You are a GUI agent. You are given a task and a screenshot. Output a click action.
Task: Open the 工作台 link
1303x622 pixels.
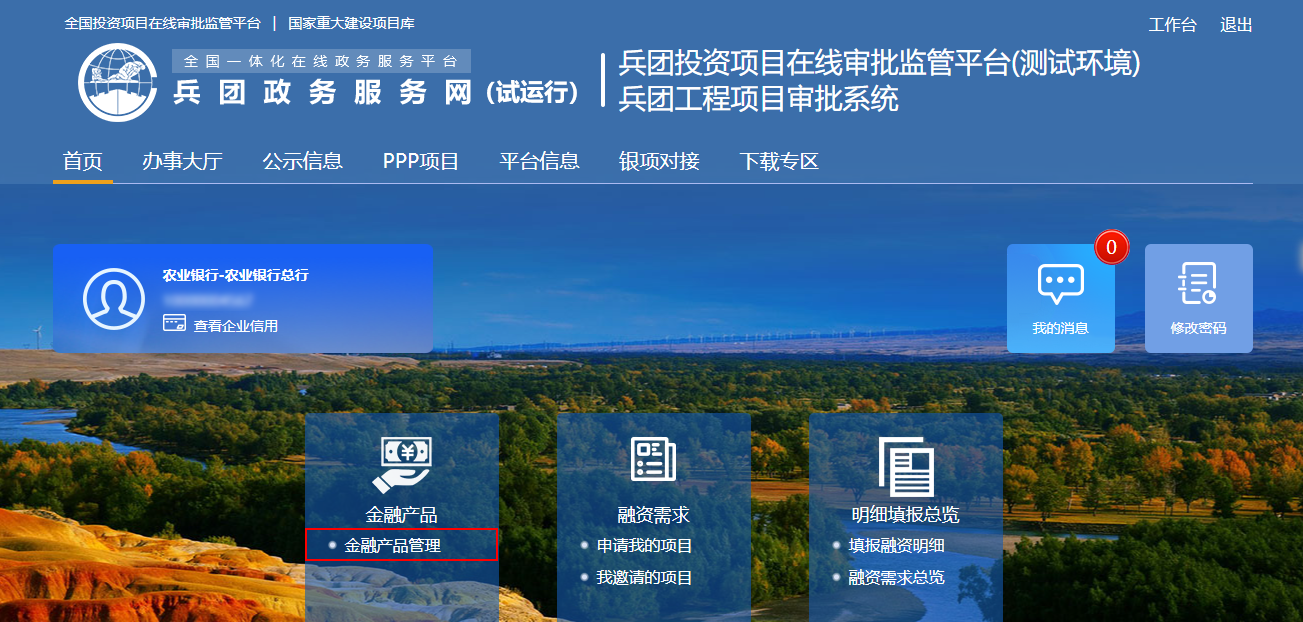1172,25
